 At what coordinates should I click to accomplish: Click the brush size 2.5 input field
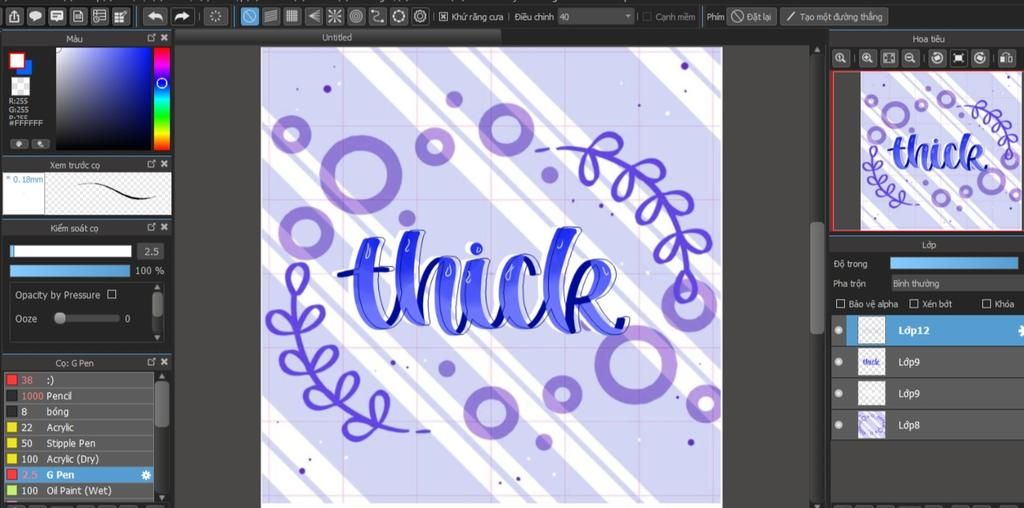(150, 251)
